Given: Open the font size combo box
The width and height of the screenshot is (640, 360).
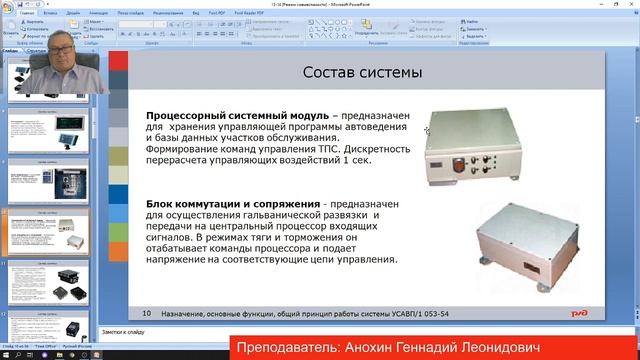Looking at the screenshot, I should pyautogui.click(x=160, y=24).
